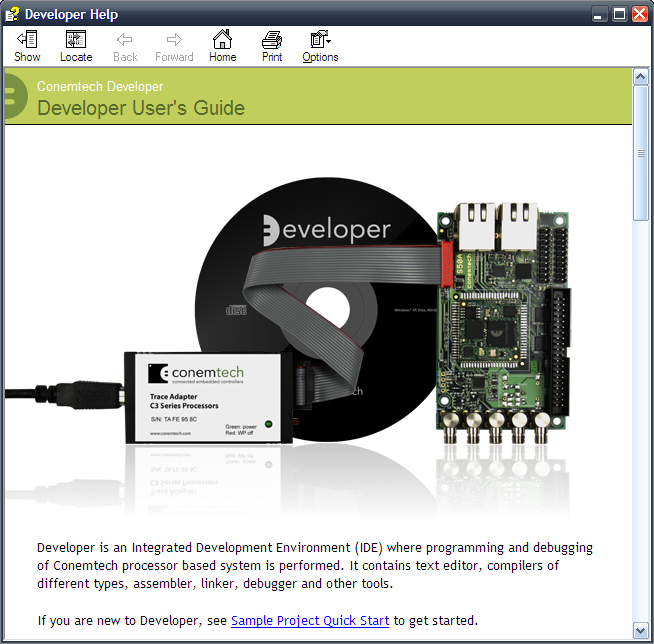Click the scrollbar up arrow
Image resolution: width=654 pixels, height=644 pixels.
tap(640, 76)
